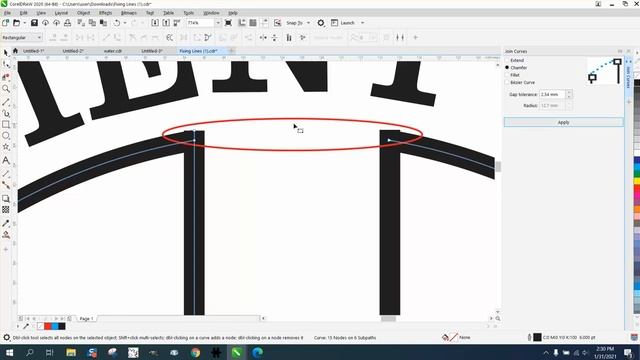
Task: Select the Parallel Dimension tool
Action: [x=6, y=173]
